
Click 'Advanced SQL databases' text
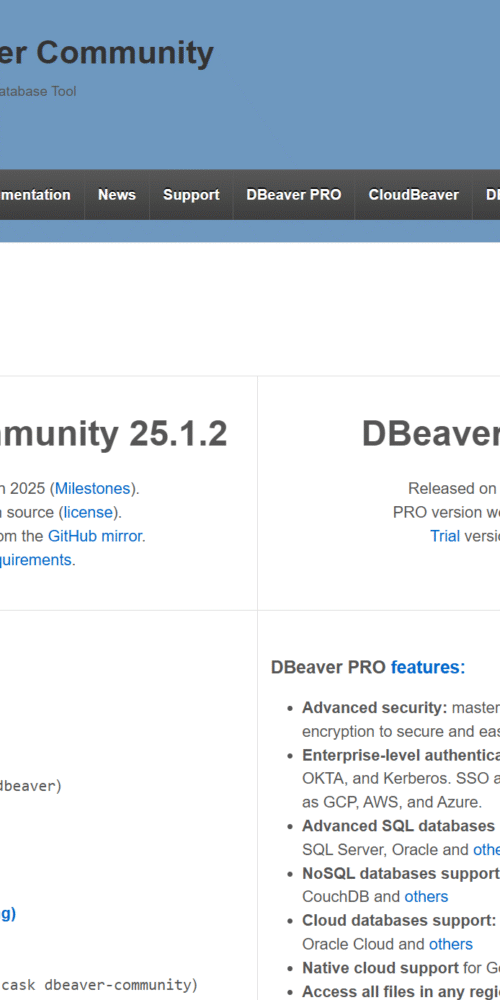point(399,826)
